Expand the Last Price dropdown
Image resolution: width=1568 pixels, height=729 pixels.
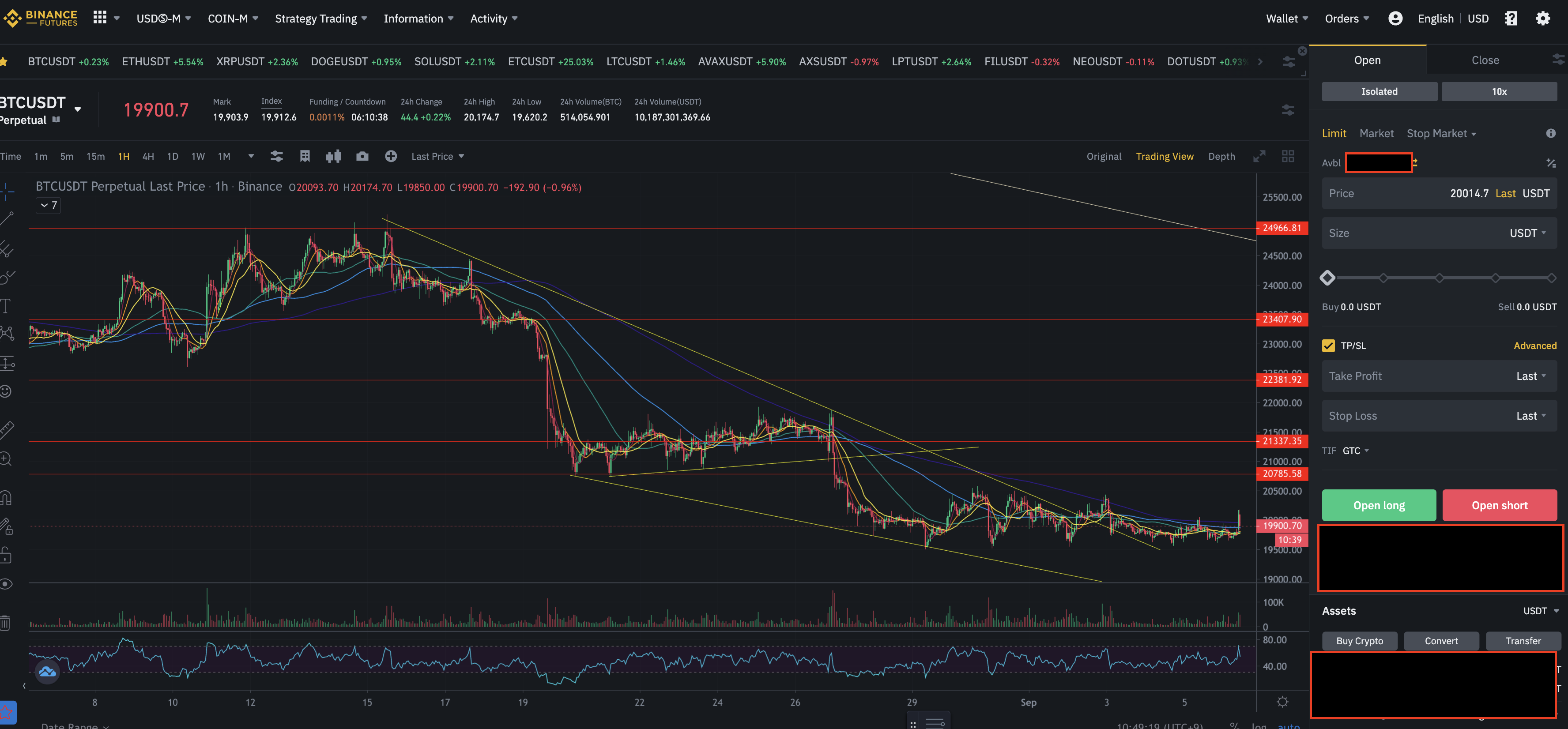pyautogui.click(x=437, y=156)
